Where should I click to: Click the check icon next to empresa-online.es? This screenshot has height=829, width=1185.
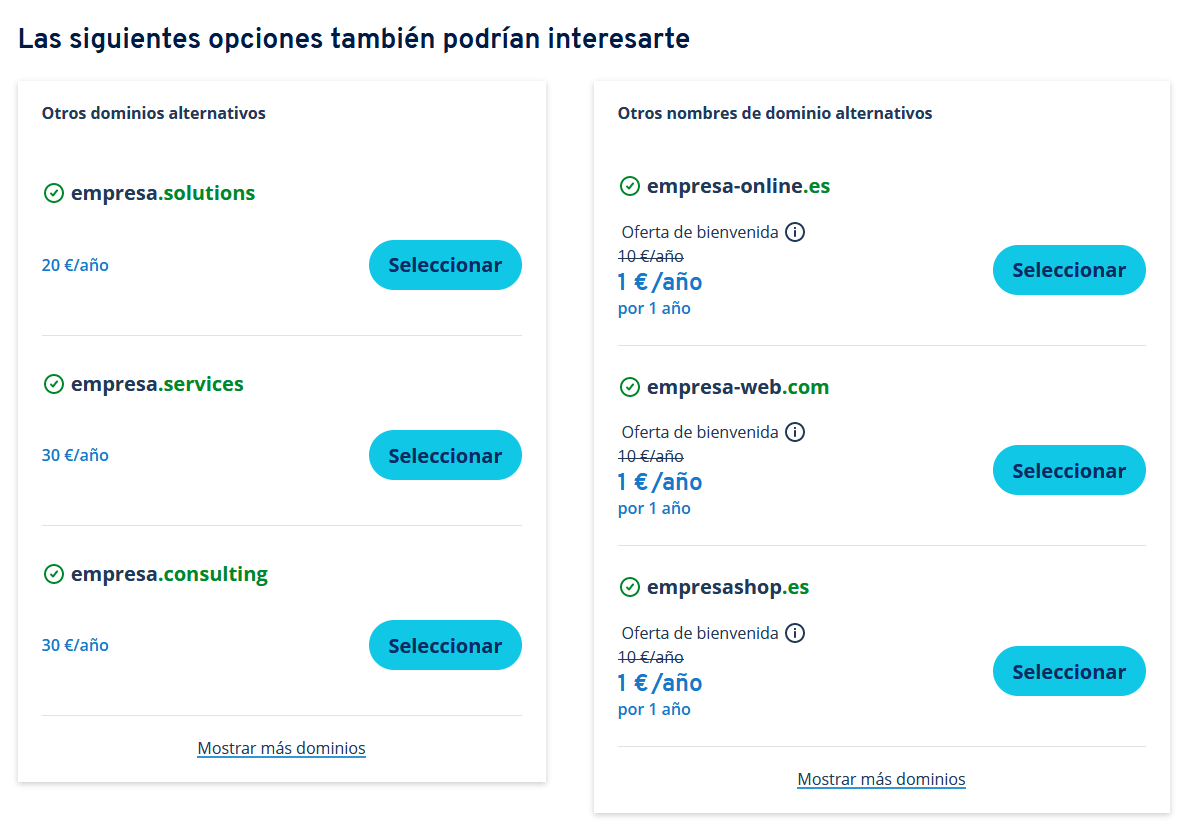(630, 186)
